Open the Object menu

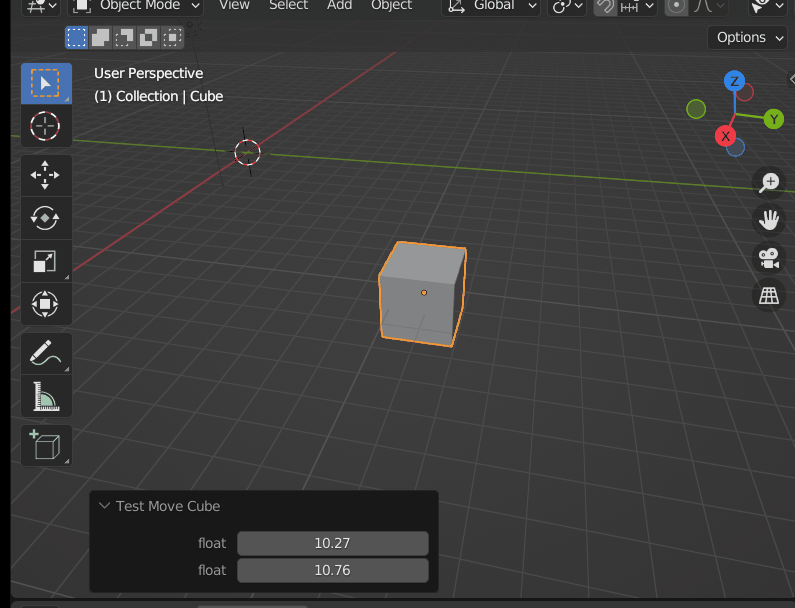(x=391, y=6)
